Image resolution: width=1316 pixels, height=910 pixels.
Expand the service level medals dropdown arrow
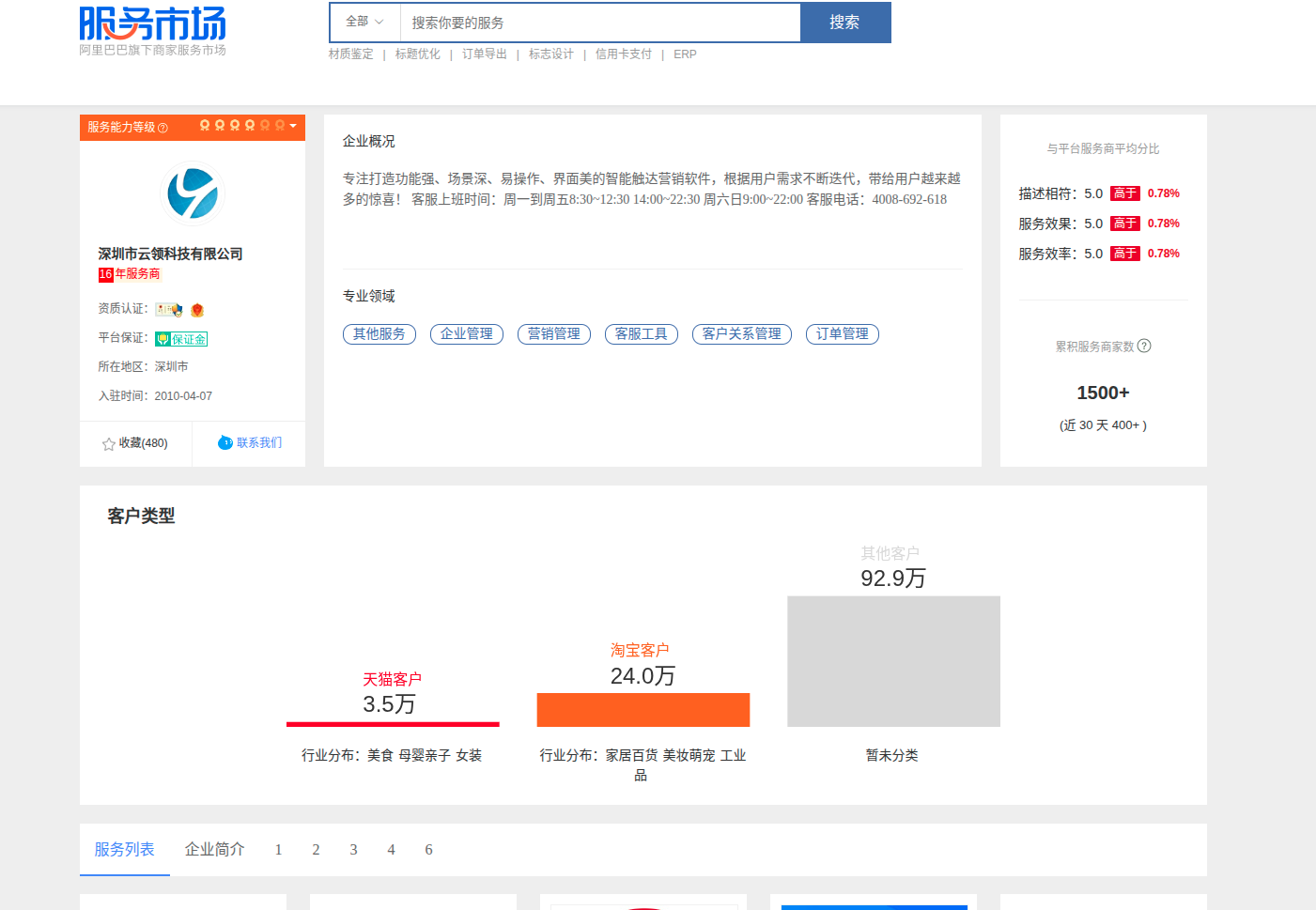tap(293, 126)
